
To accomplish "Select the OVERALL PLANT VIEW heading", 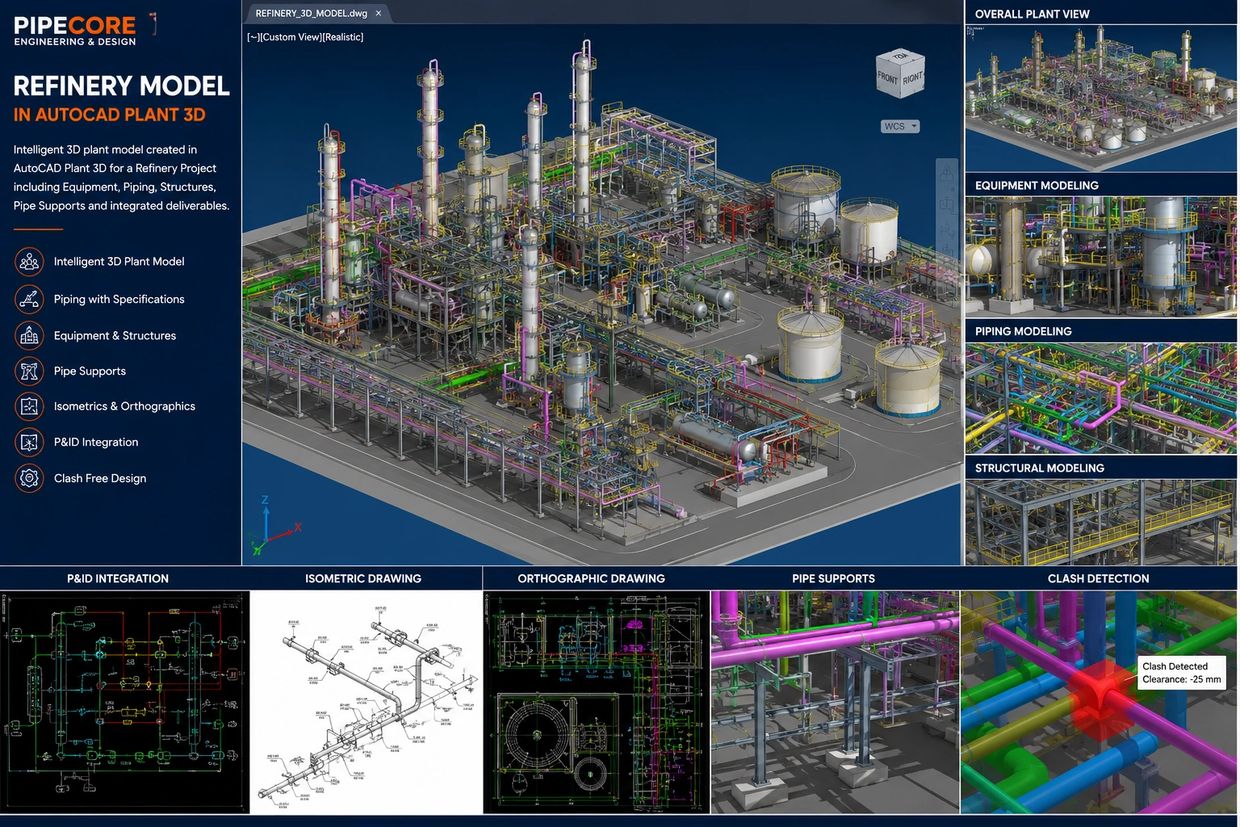I will coord(1032,14).
